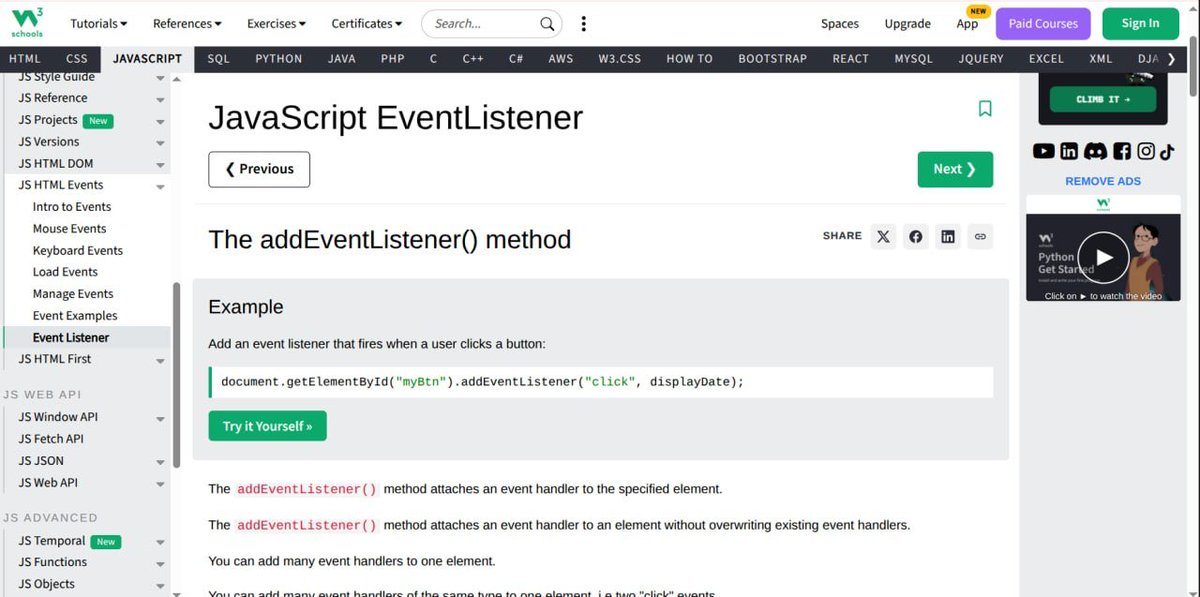Open Load Events sidebar item

point(65,272)
